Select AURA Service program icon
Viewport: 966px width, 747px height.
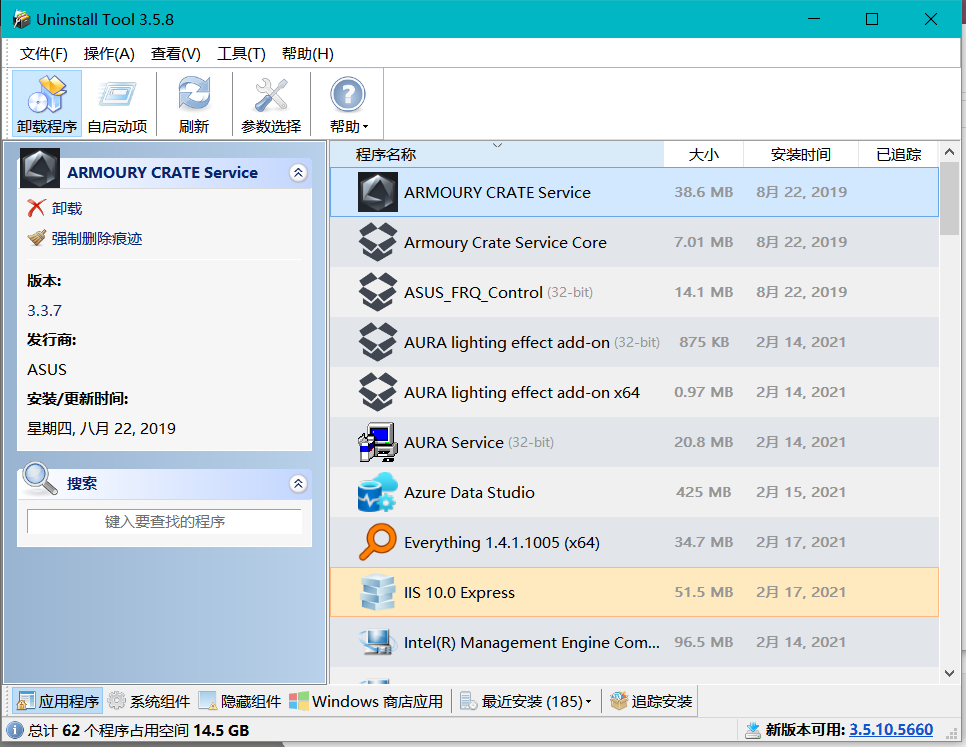tap(378, 442)
